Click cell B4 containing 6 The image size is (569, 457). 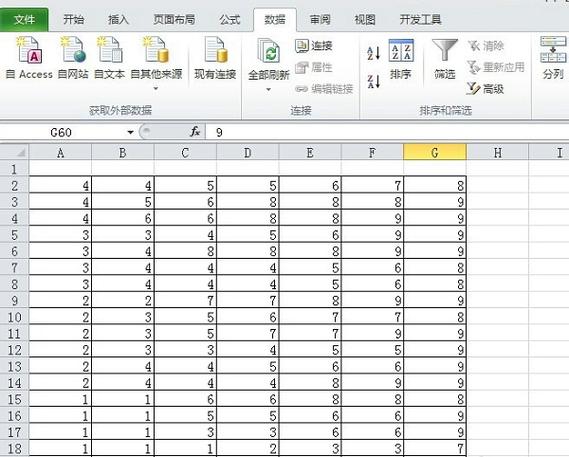pos(123,218)
